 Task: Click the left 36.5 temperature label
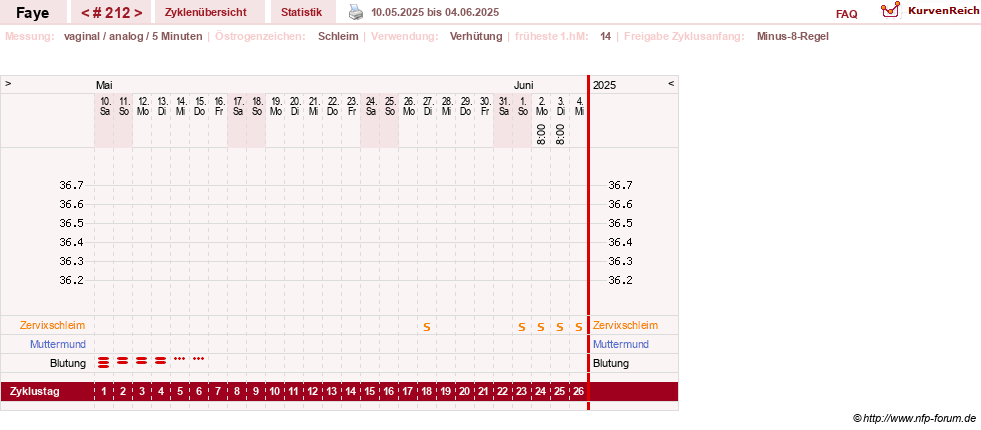click(71, 223)
